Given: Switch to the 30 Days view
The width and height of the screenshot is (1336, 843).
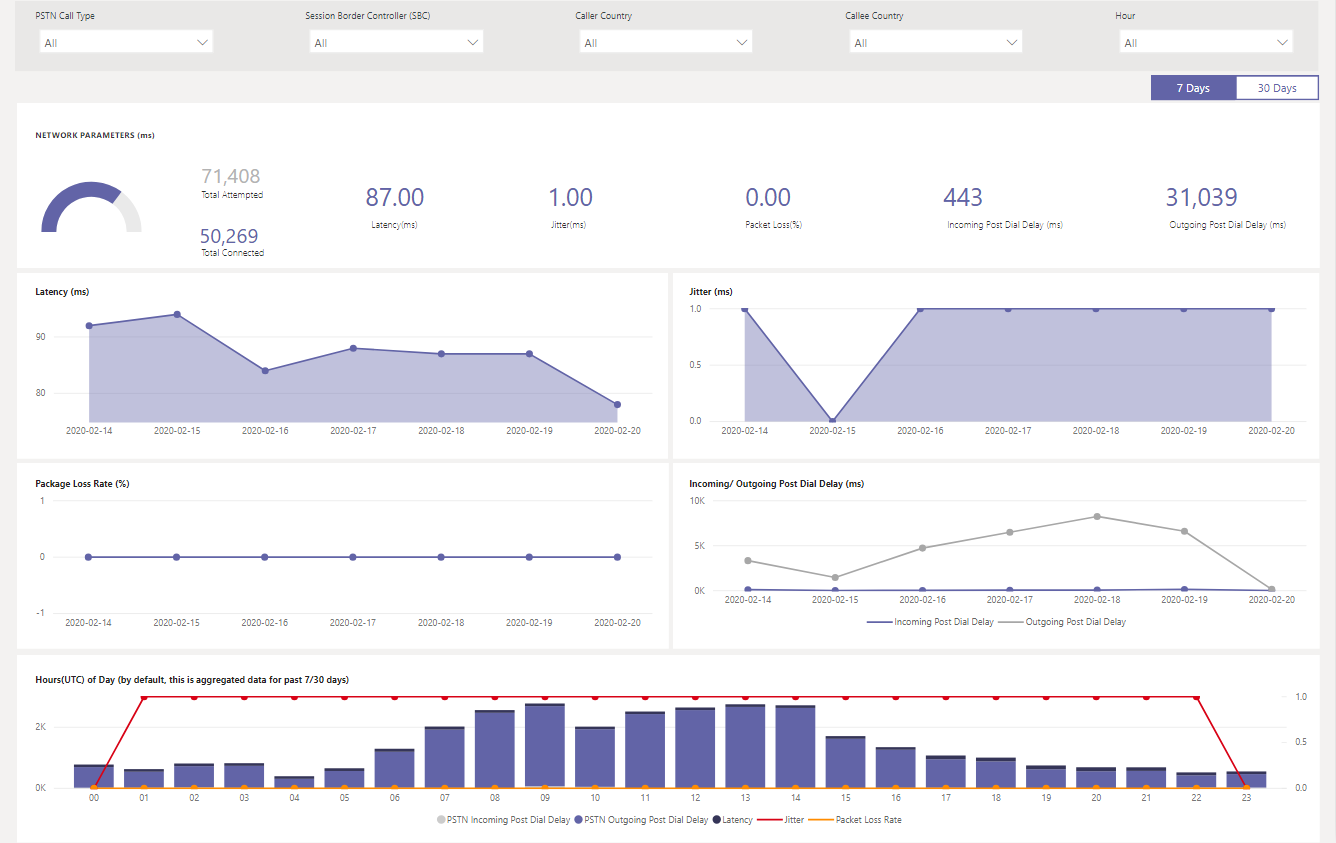Looking at the screenshot, I should [x=1277, y=87].
